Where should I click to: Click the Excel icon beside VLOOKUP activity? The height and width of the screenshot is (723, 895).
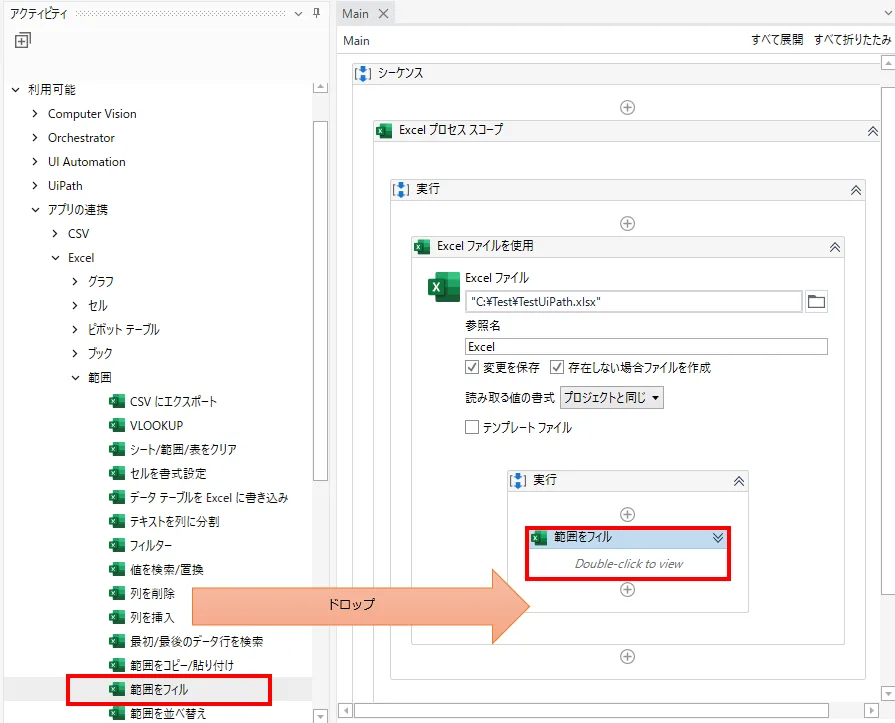tap(117, 425)
